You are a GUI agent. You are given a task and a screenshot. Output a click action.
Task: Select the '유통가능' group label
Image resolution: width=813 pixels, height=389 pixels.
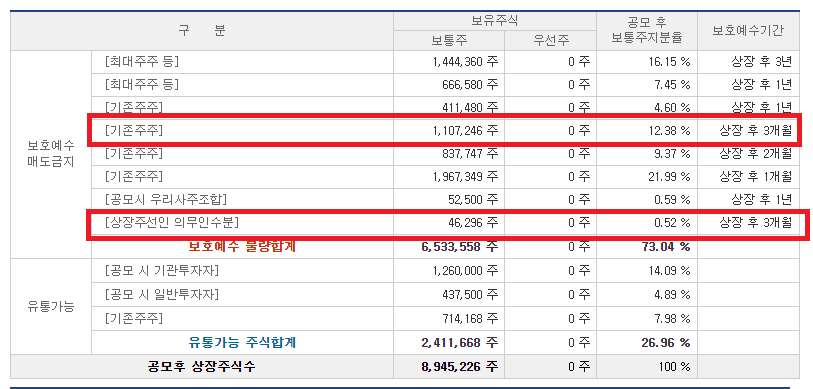coord(51,306)
